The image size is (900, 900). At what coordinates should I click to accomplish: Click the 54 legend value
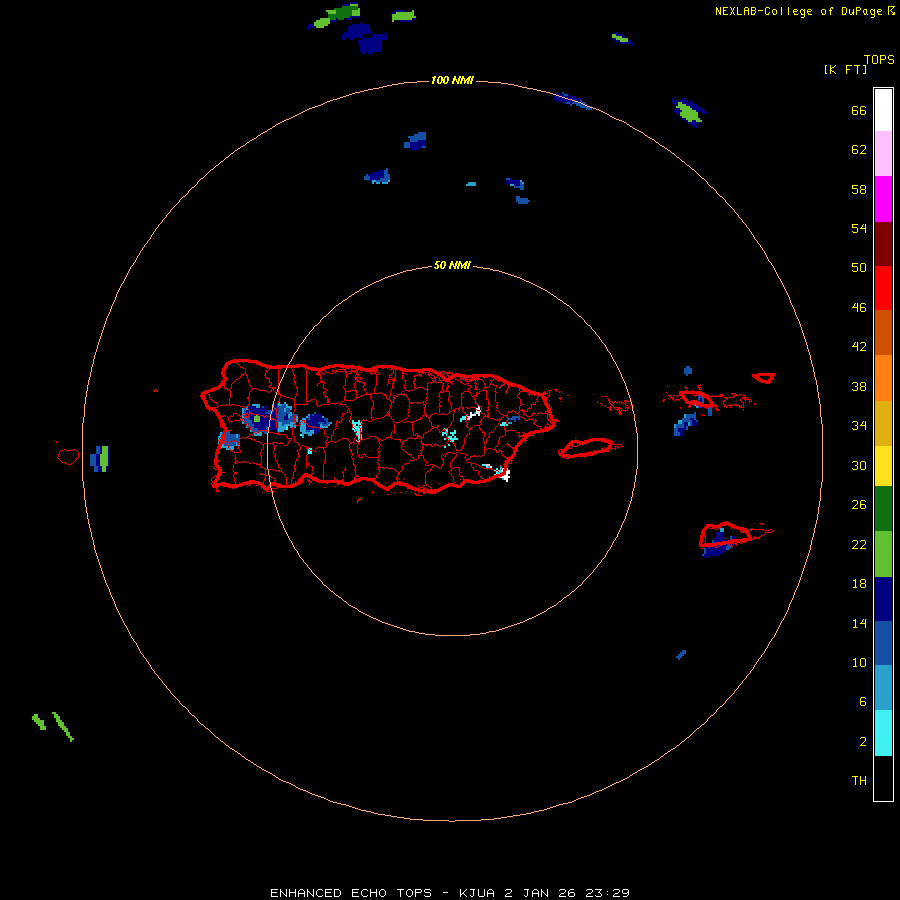[859, 228]
